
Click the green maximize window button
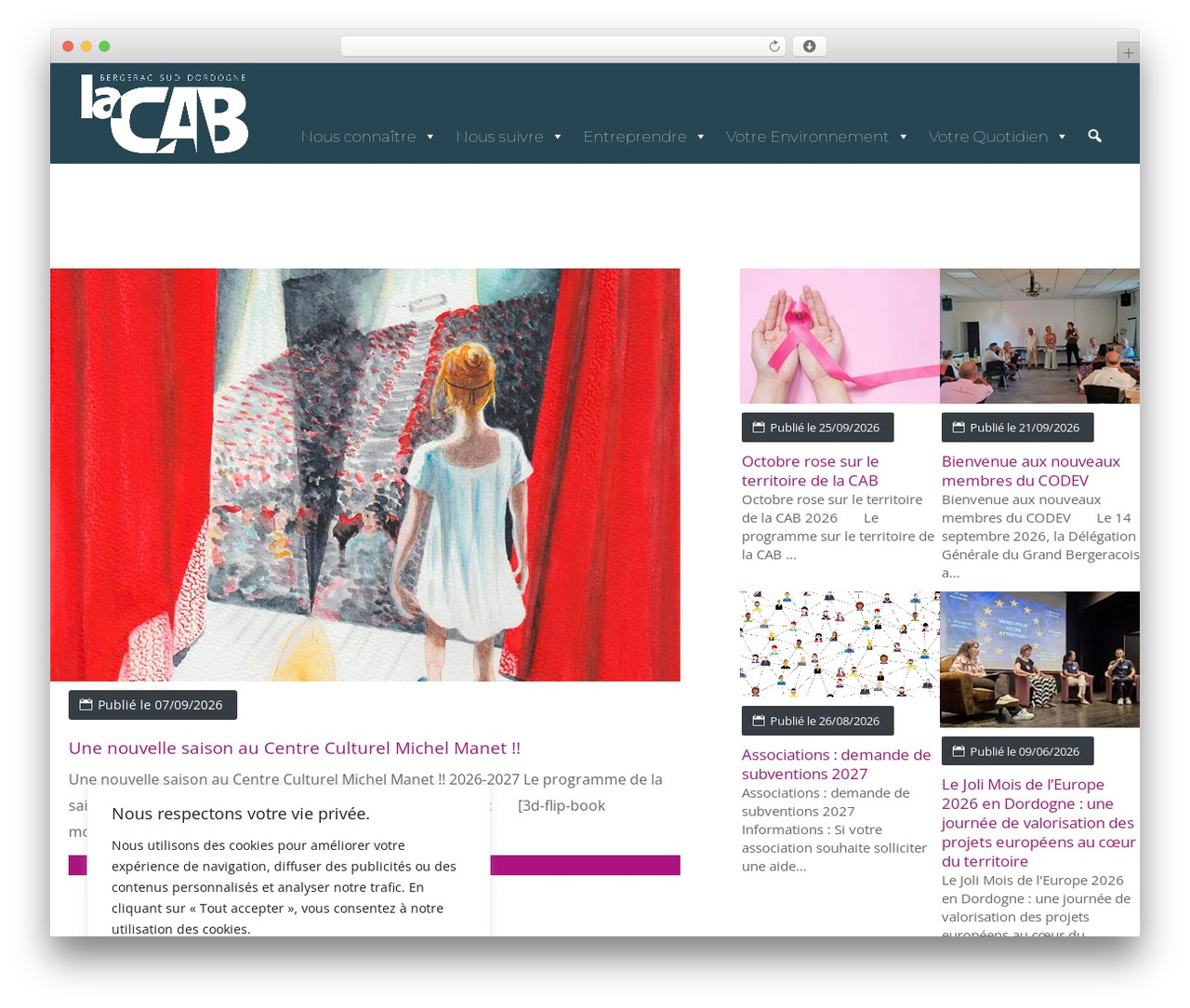tap(104, 46)
